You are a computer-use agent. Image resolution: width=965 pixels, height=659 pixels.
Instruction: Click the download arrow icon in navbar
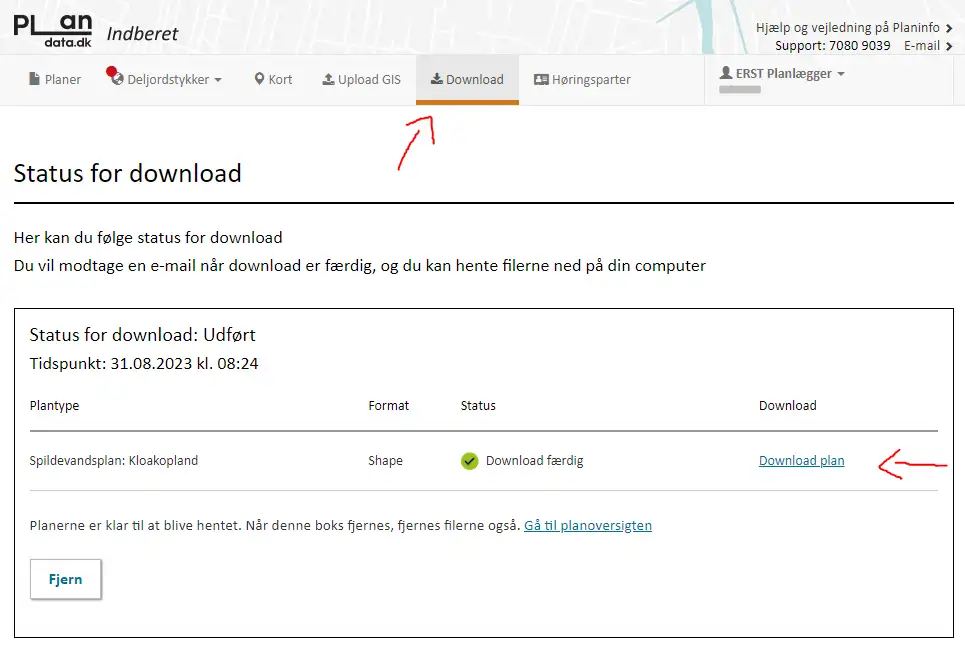437,79
